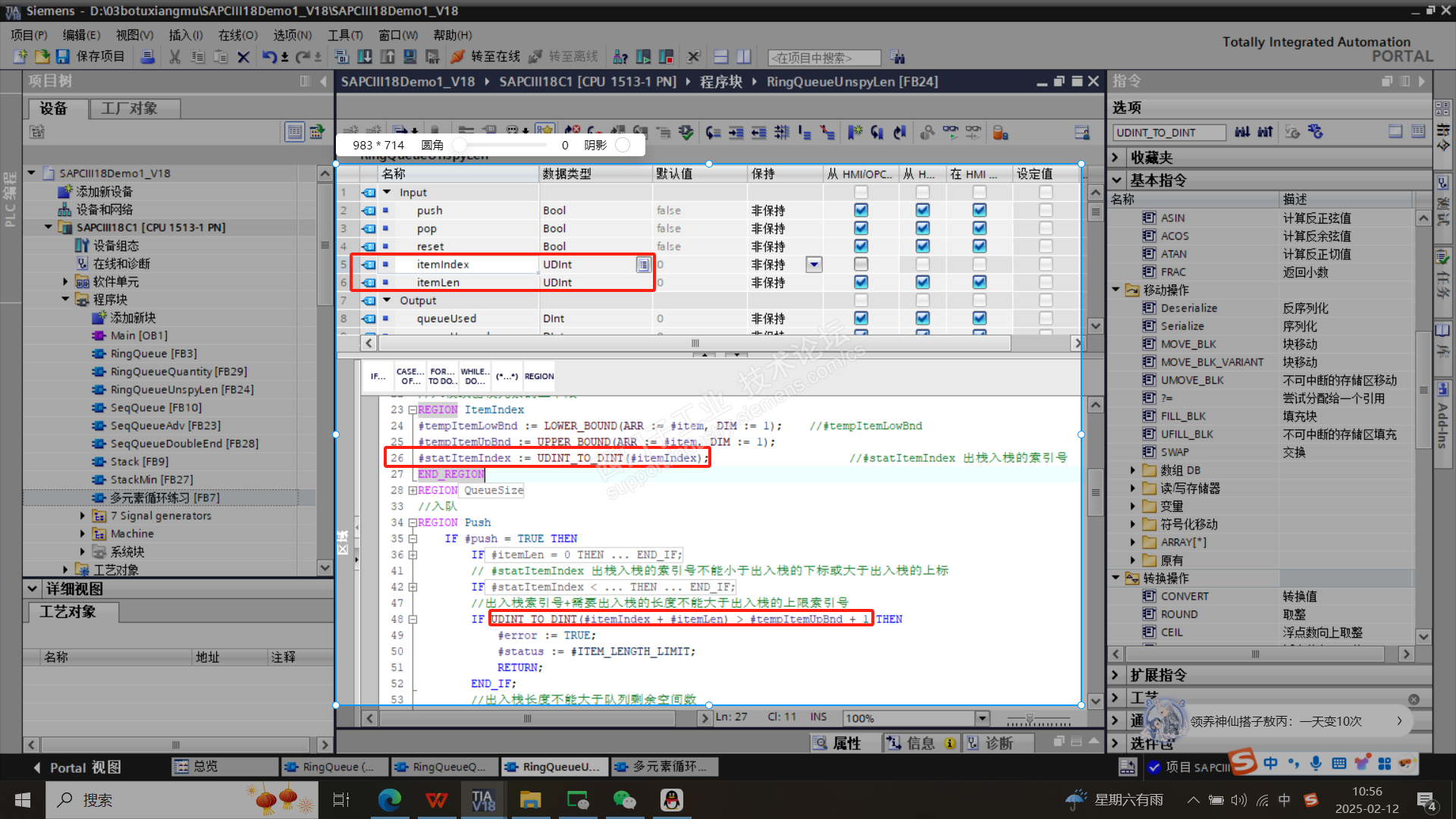1456x819 pixels.
Task: Toggle the 阴影 shadow switch
Action: point(623,145)
